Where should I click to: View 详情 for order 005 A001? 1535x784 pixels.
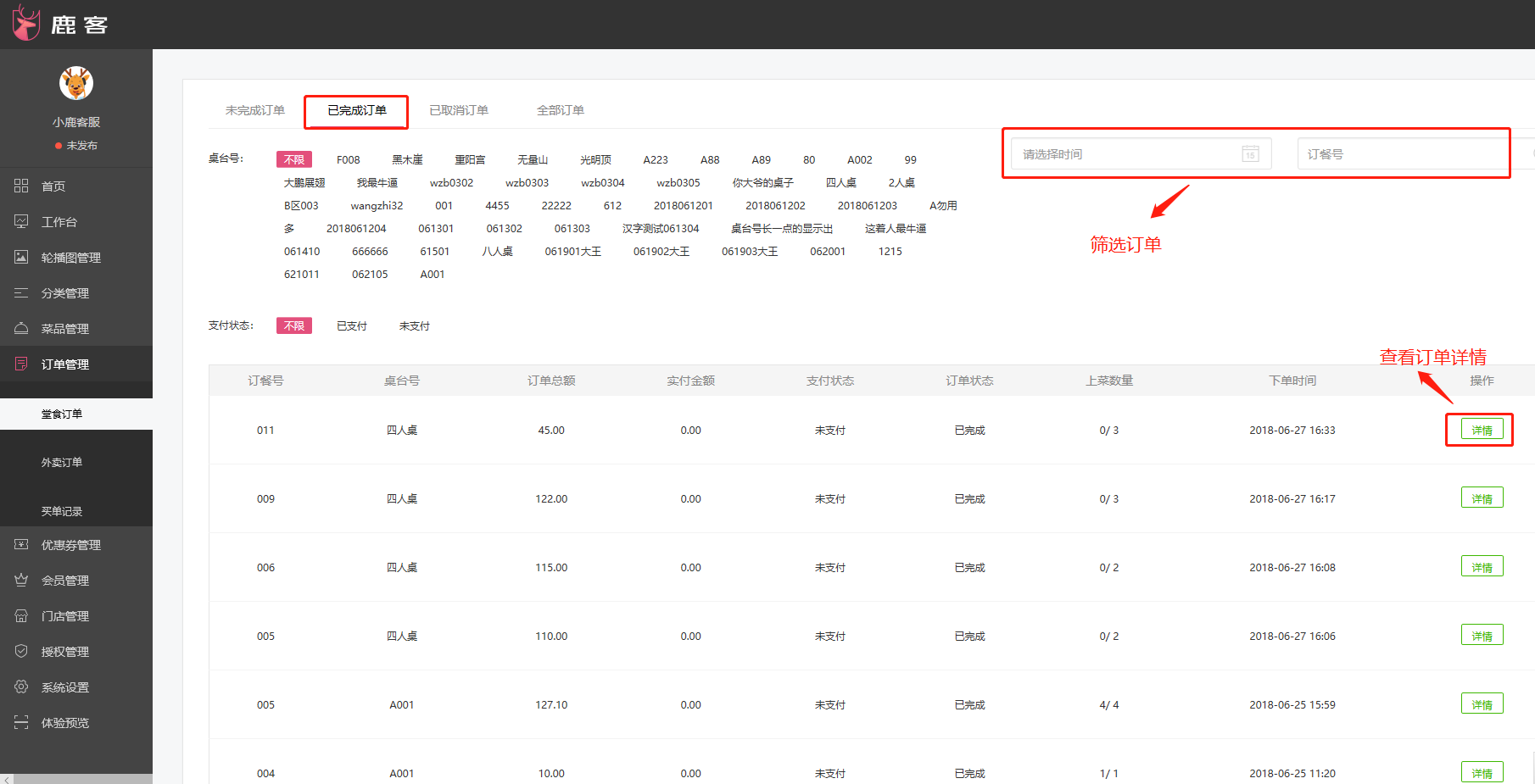[1482, 703]
